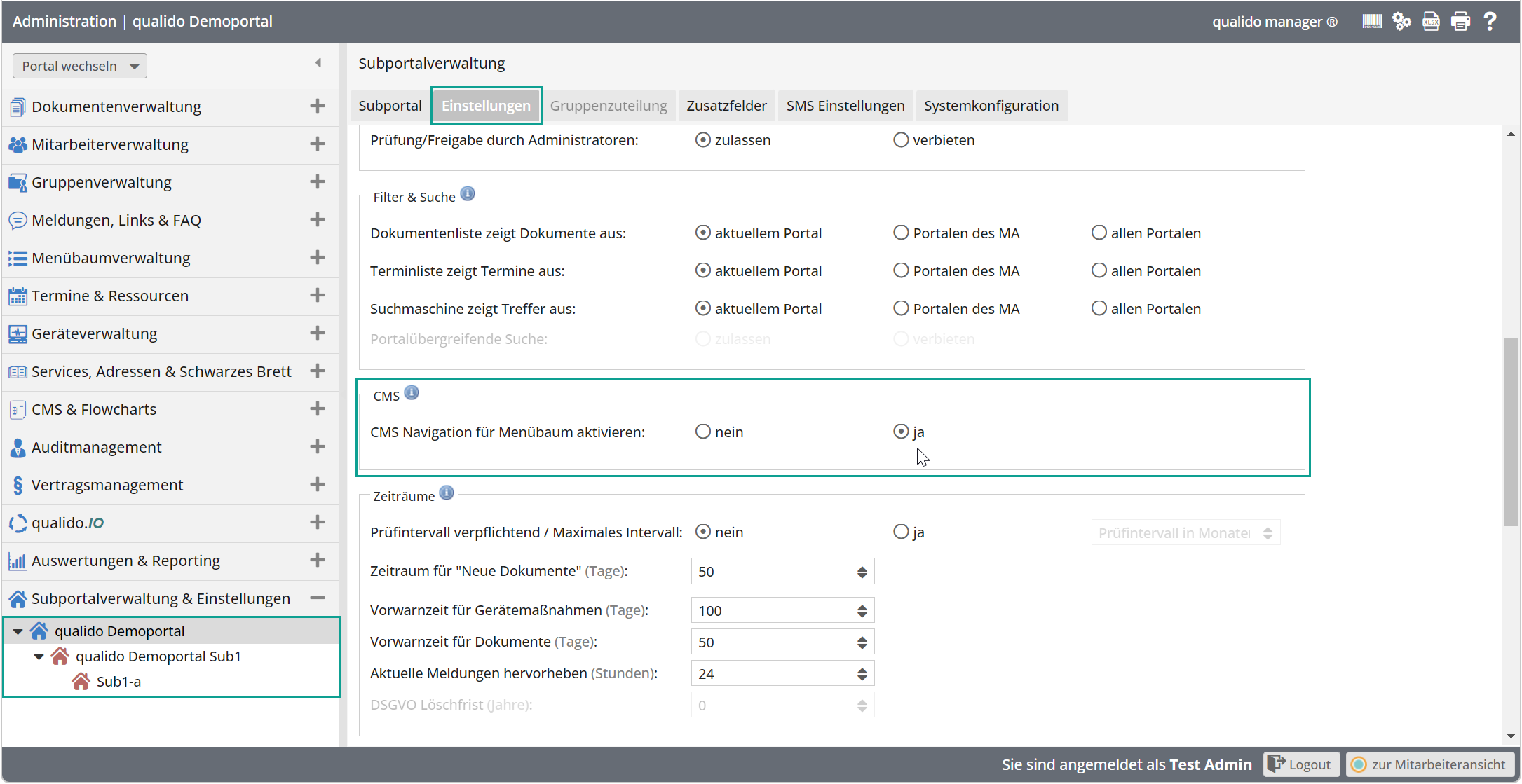The height and width of the screenshot is (784, 1522).
Task: Select zulassen for Prüfung/Freigabe durch Administratoren
Action: 702,140
